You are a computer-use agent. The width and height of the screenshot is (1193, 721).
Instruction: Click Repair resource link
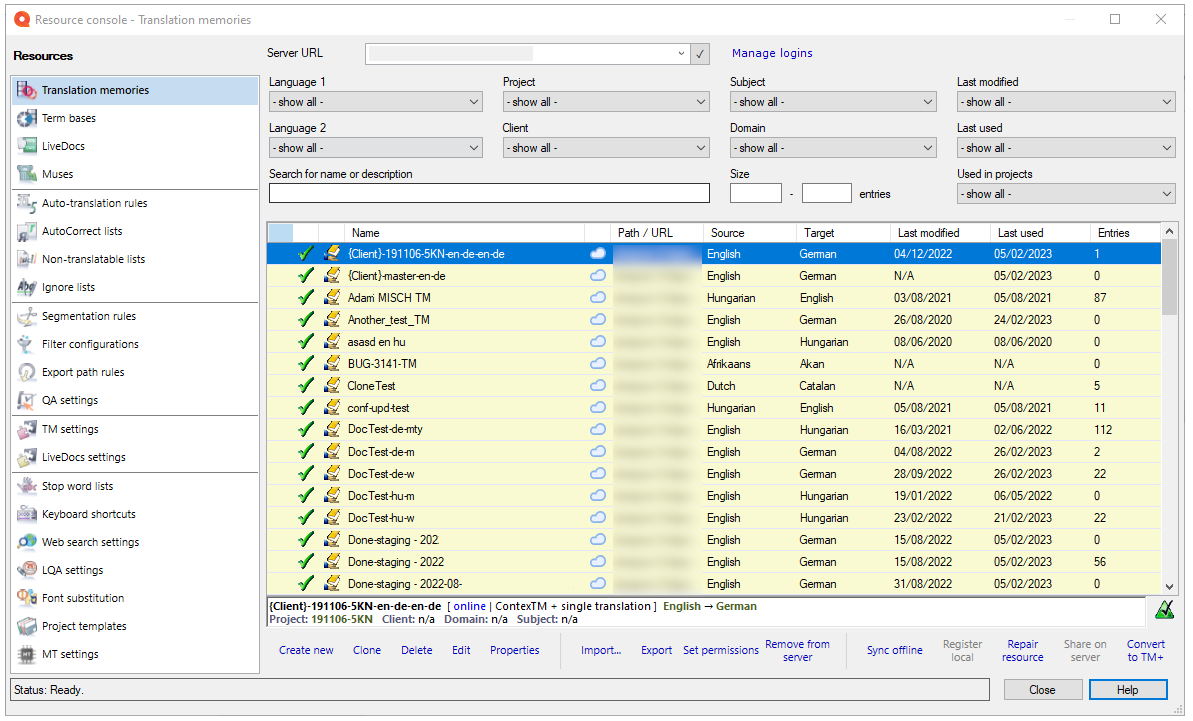pyautogui.click(x=1023, y=651)
